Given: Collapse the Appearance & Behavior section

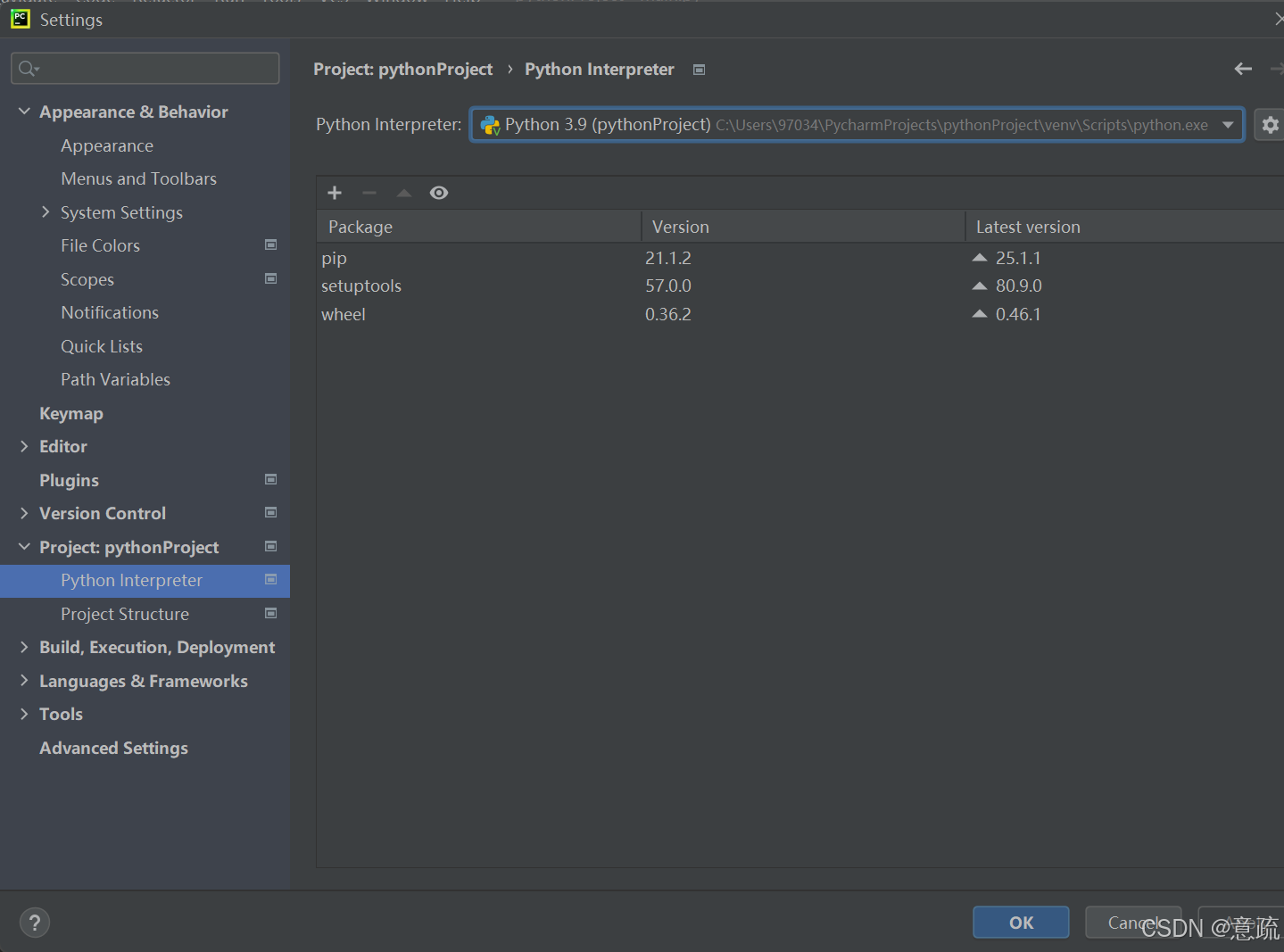Looking at the screenshot, I should 24,112.
